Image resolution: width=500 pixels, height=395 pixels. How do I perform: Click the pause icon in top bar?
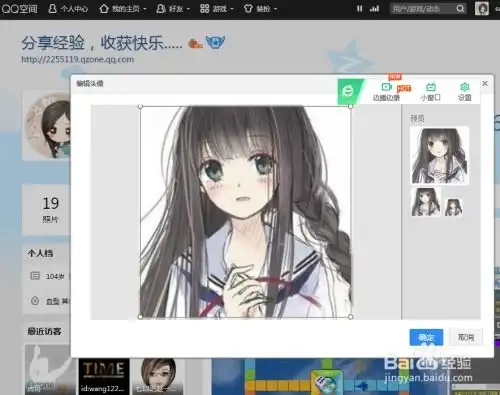coord(359,9)
